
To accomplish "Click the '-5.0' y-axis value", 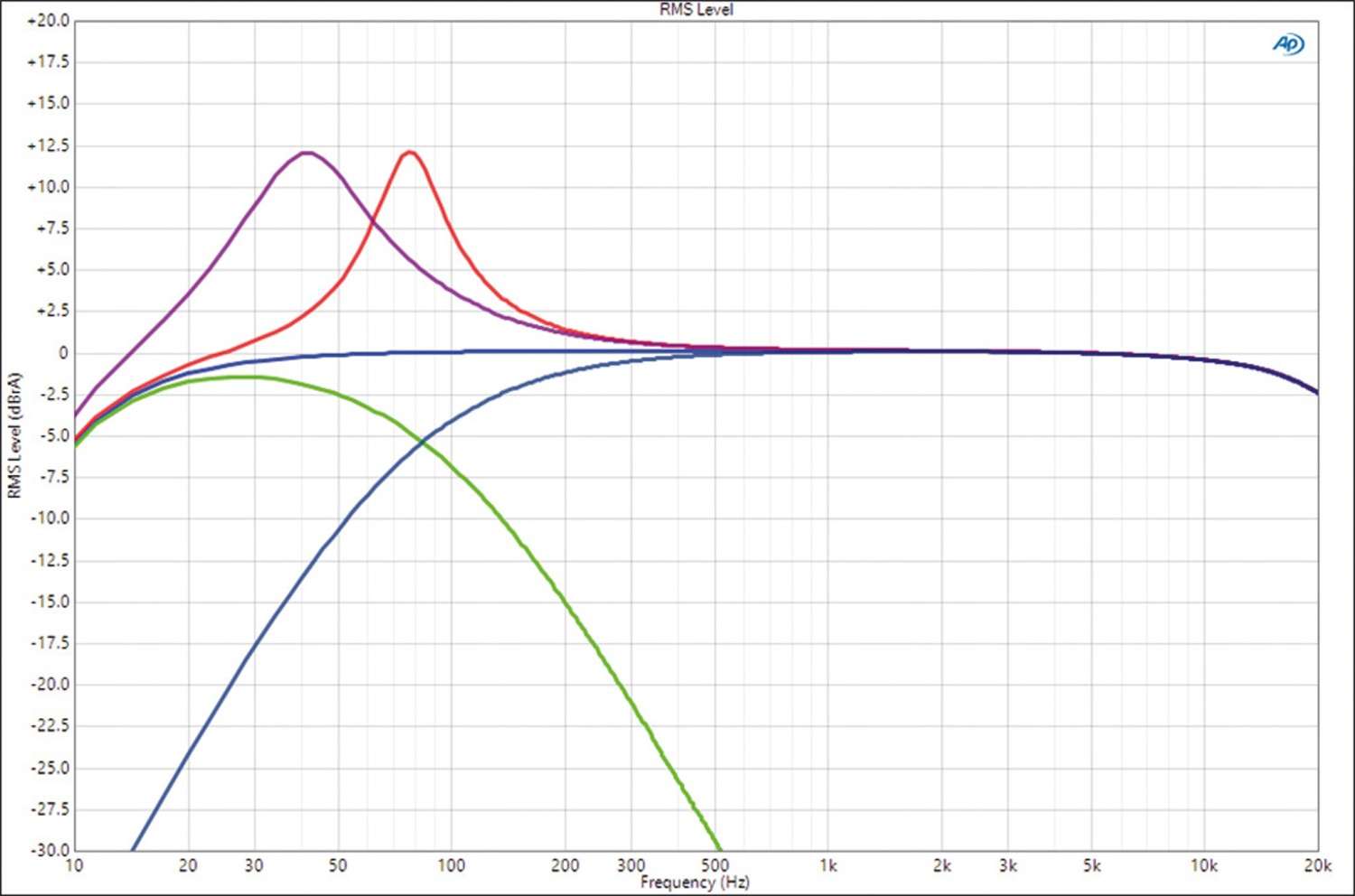I will click(x=53, y=435).
